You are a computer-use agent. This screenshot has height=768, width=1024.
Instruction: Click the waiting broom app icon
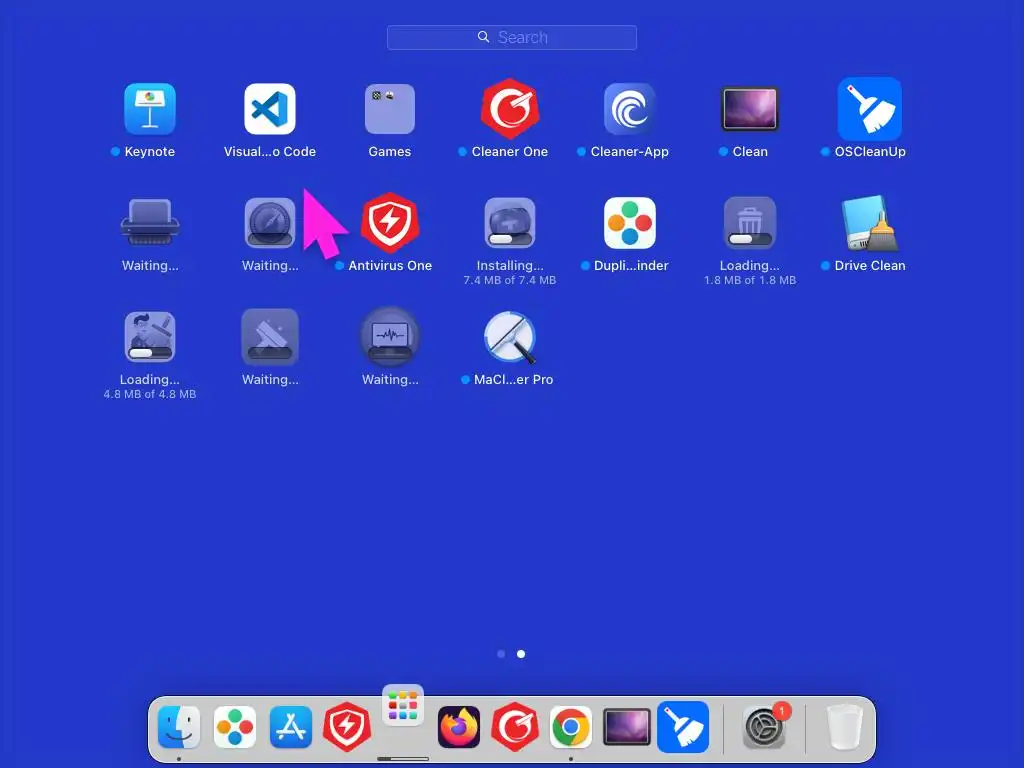(270, 337)
